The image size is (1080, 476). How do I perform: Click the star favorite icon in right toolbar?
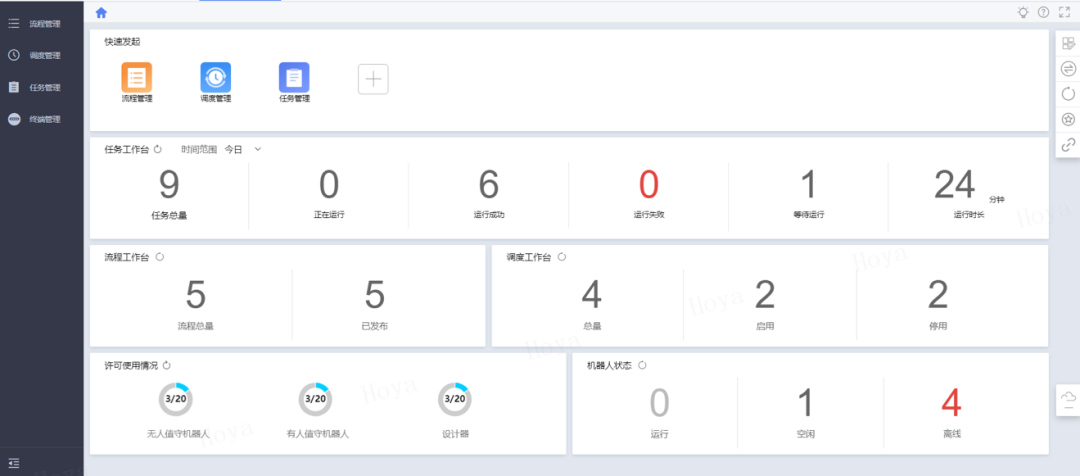tap(1068, 119)
